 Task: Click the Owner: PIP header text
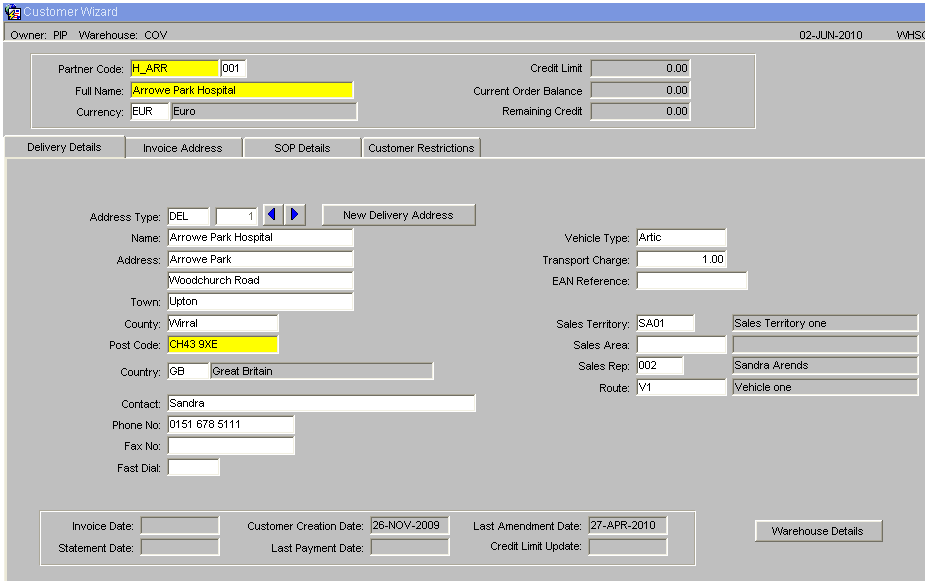[x=39, y=35]
